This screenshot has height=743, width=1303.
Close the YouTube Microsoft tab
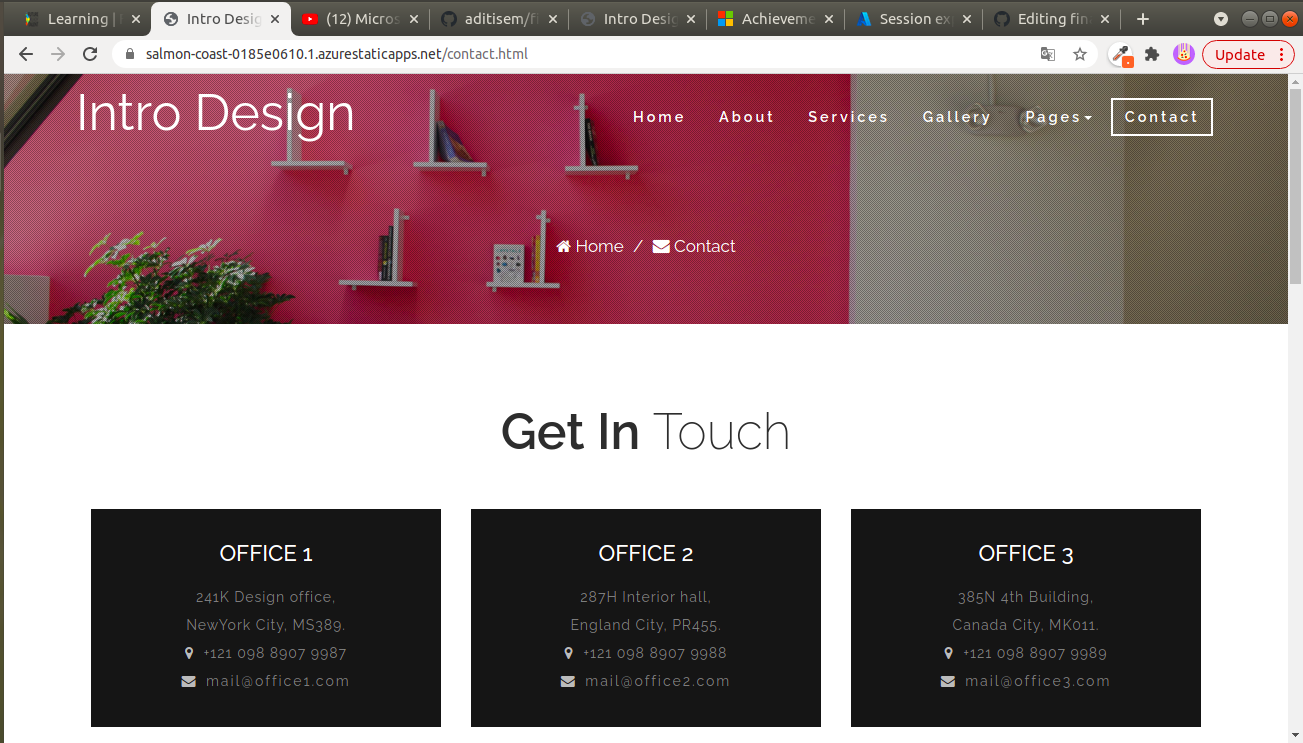414,19
